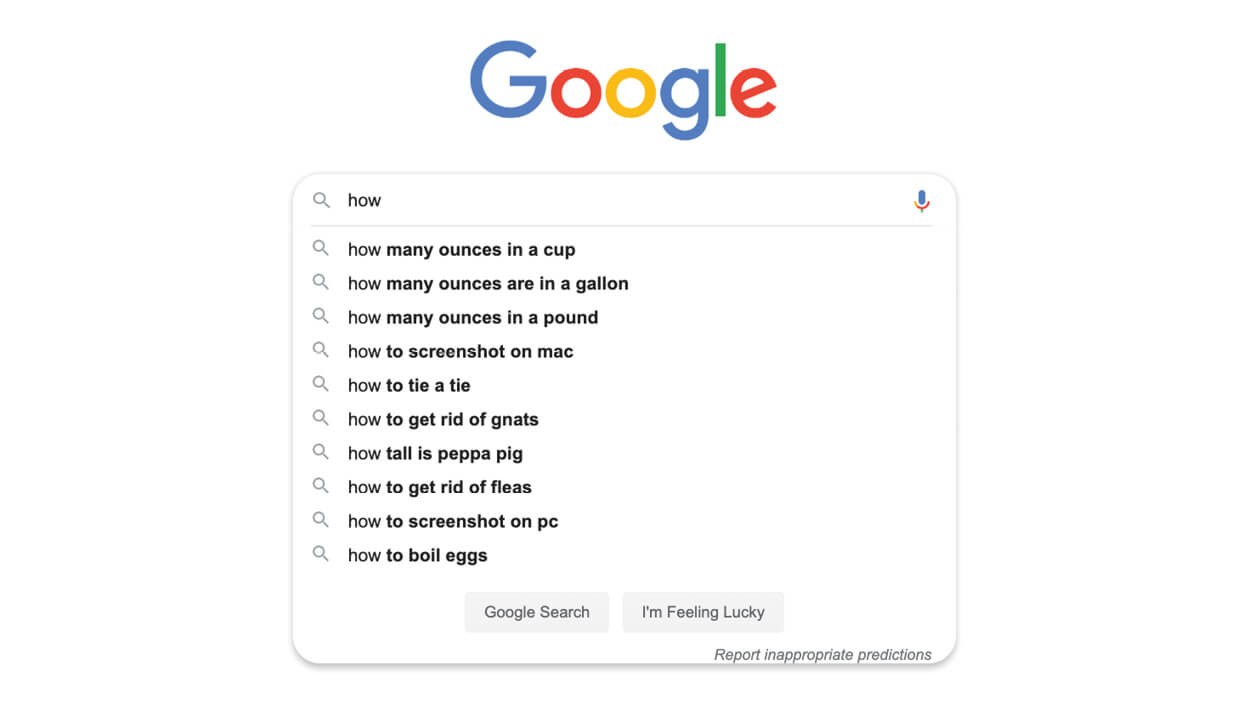
Task: Open Report inappropriate predictions link
Action: pyautogui.click(x=822, y=655)
